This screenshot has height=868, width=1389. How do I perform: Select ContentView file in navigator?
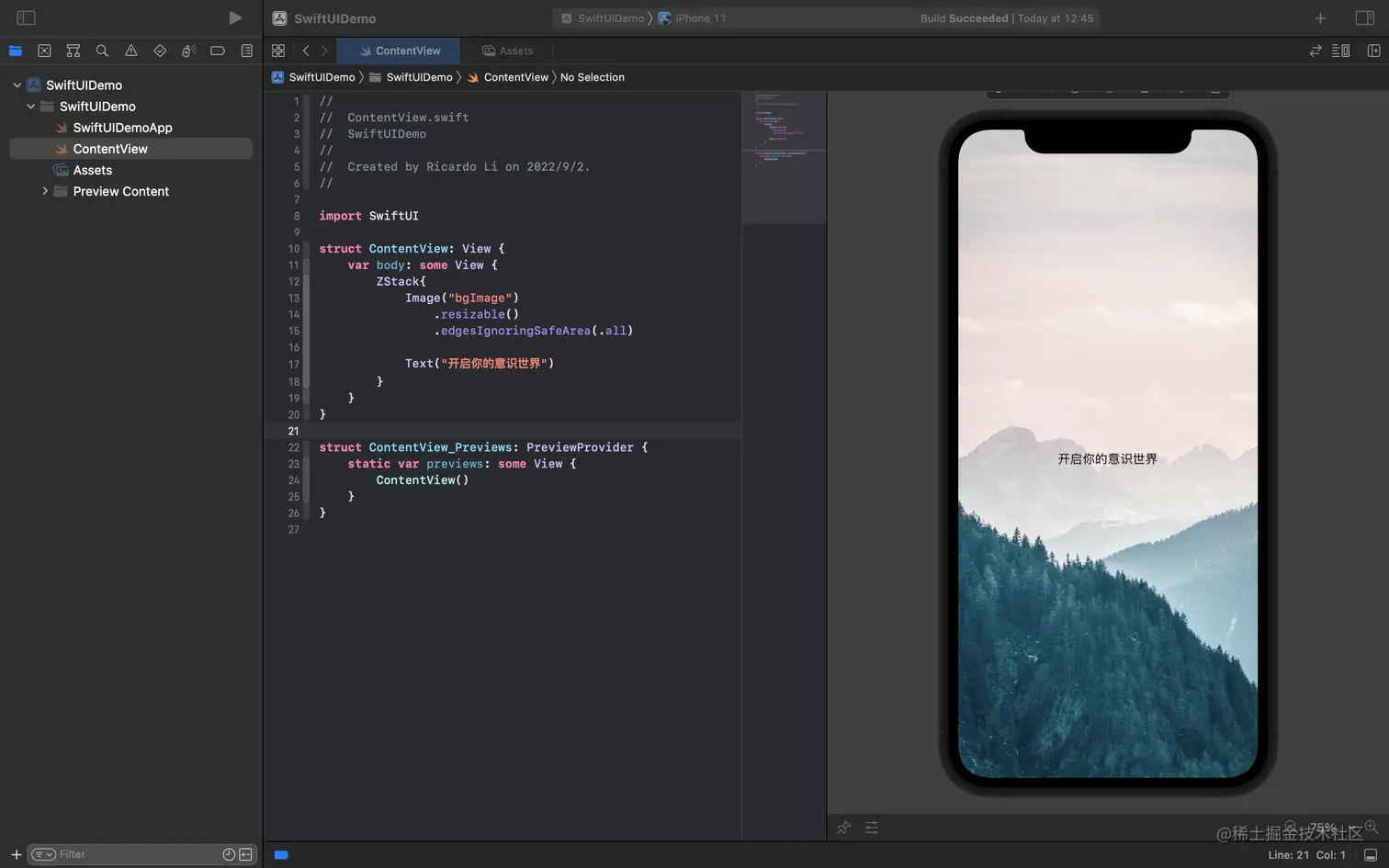tap(130, 149)
